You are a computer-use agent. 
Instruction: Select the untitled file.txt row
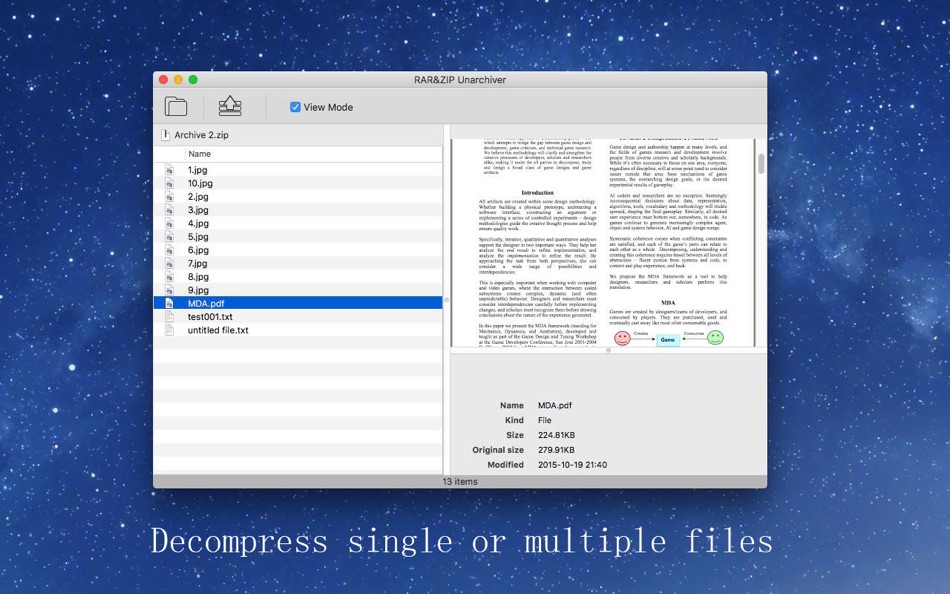pyautogui.click(x=298, y=330)
